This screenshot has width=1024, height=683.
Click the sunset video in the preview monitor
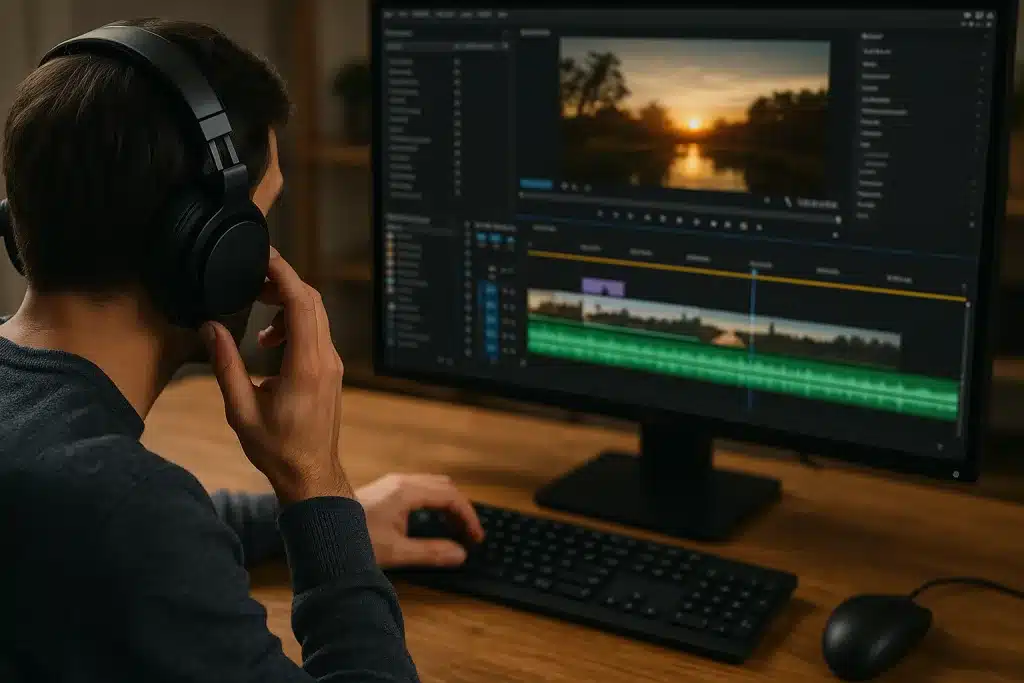click(x=695, y=114)
